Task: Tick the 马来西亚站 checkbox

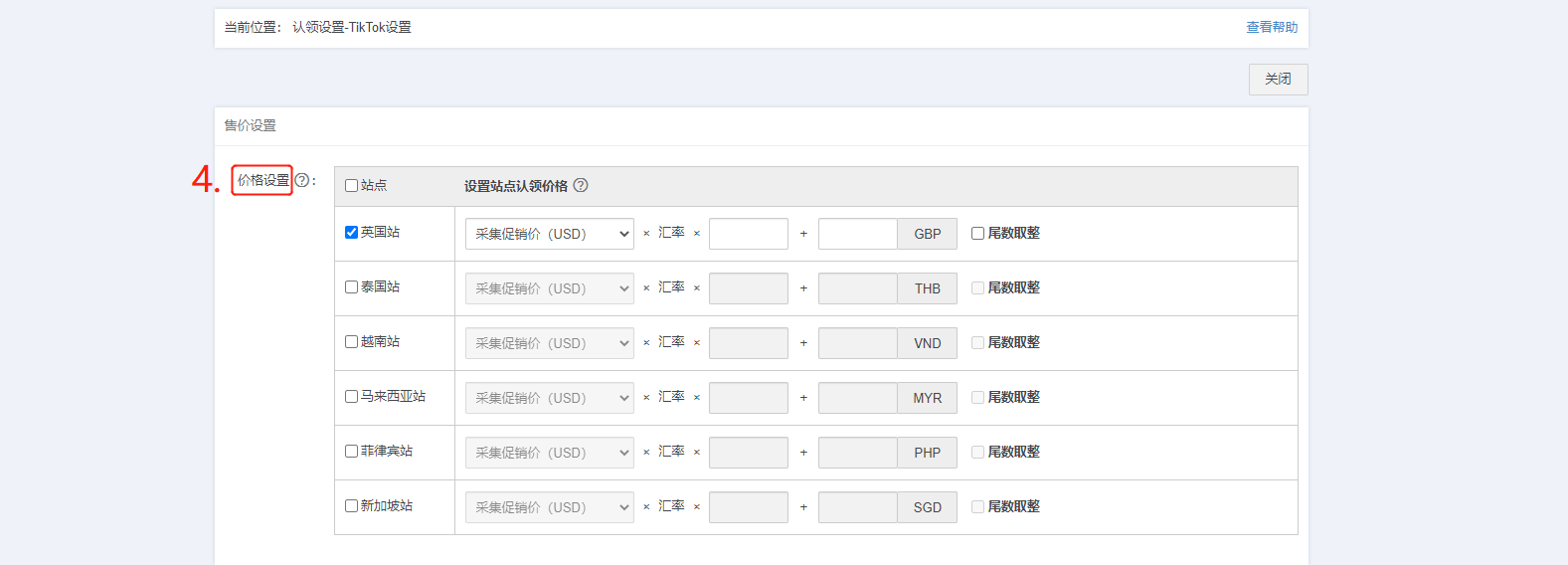Action: (x=351, y=397)
